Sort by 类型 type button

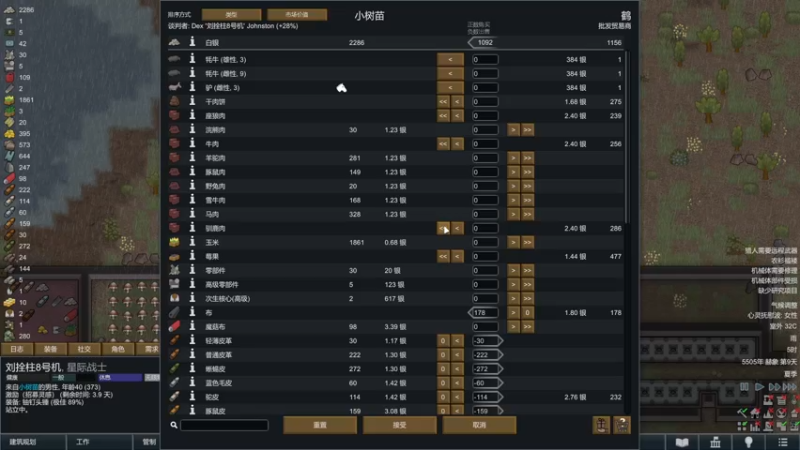point(231,14)
